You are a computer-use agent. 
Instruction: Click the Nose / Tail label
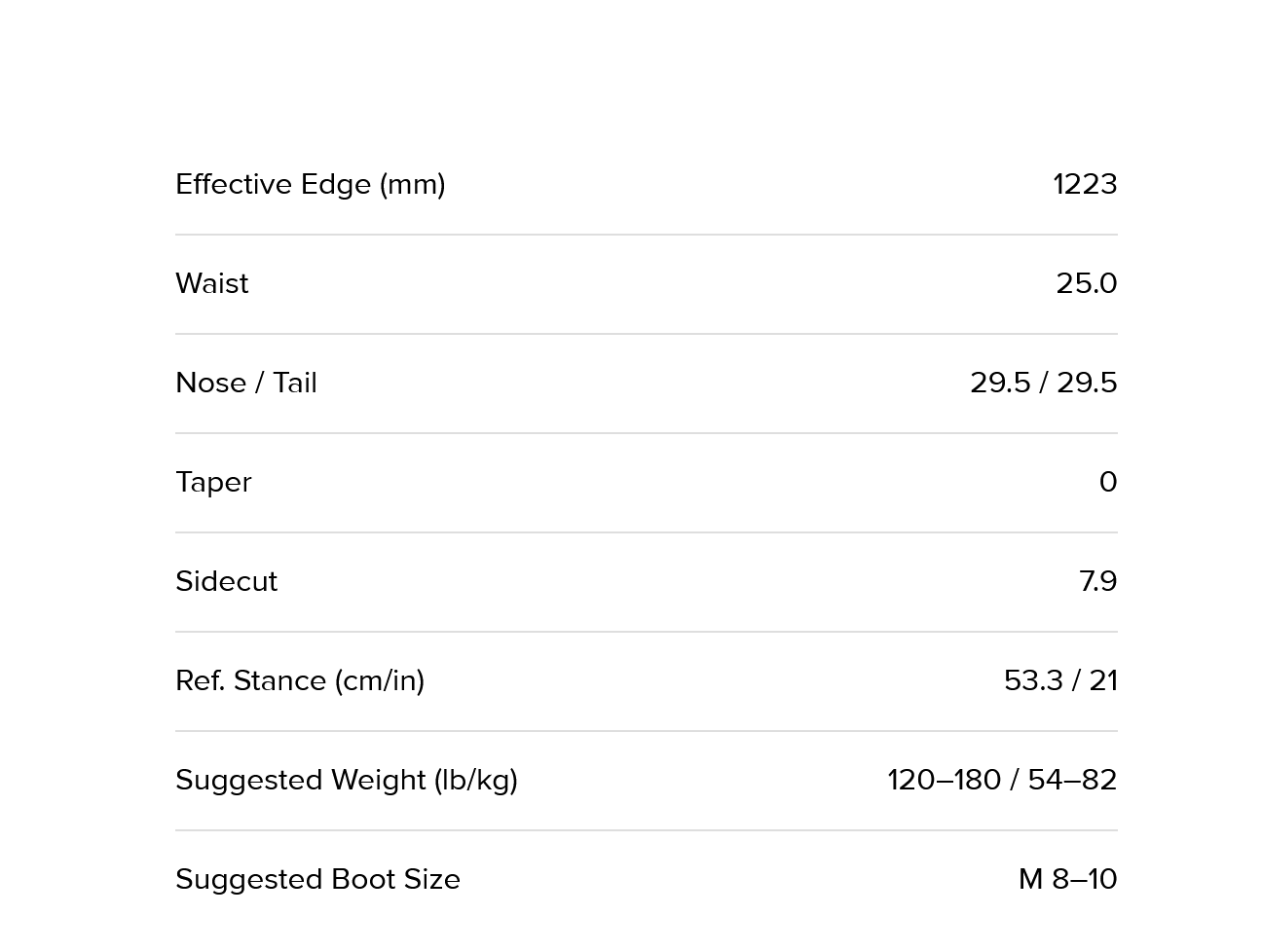pyautogui.click(x=245, y=383)
